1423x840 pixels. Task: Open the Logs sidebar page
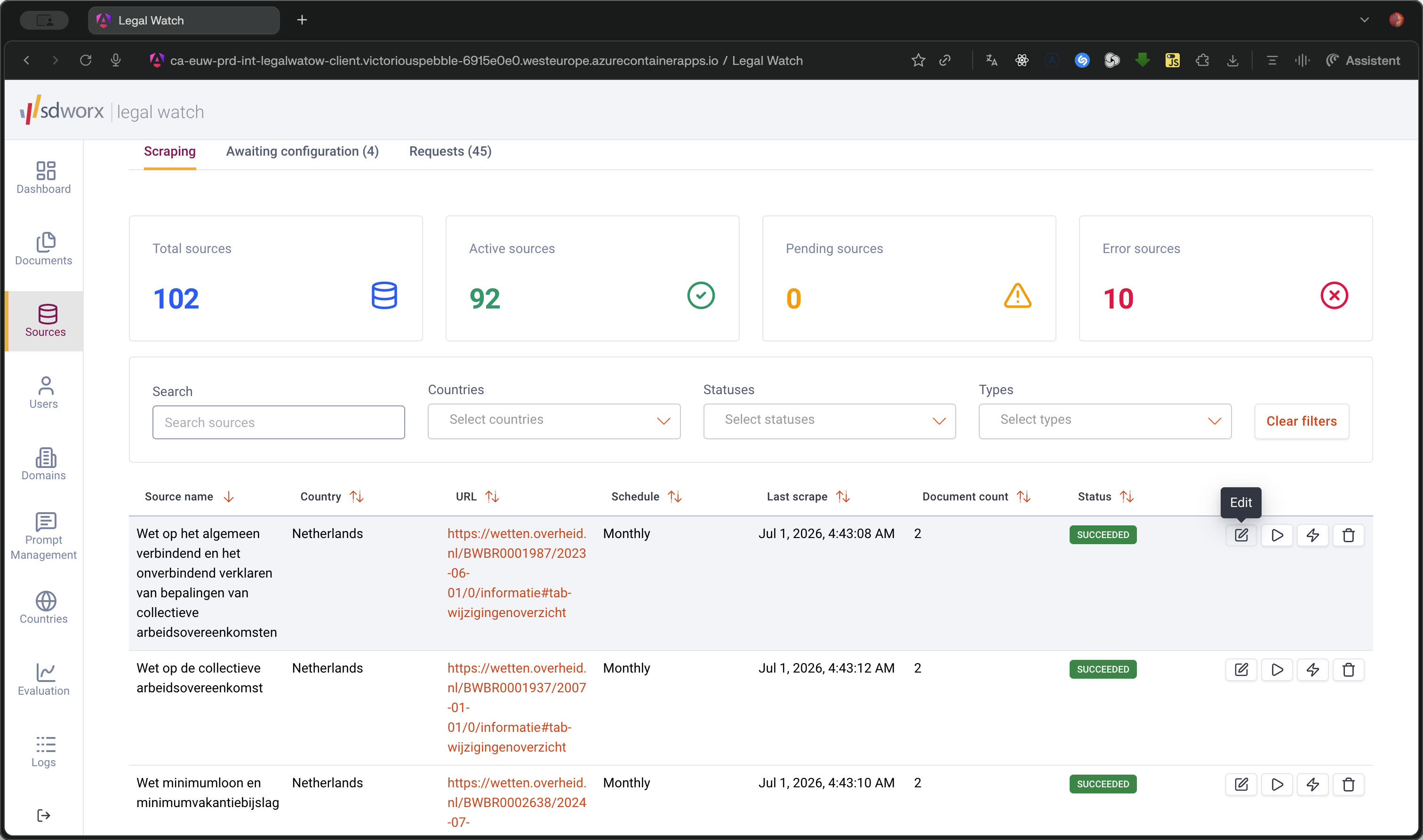[44, 751]
